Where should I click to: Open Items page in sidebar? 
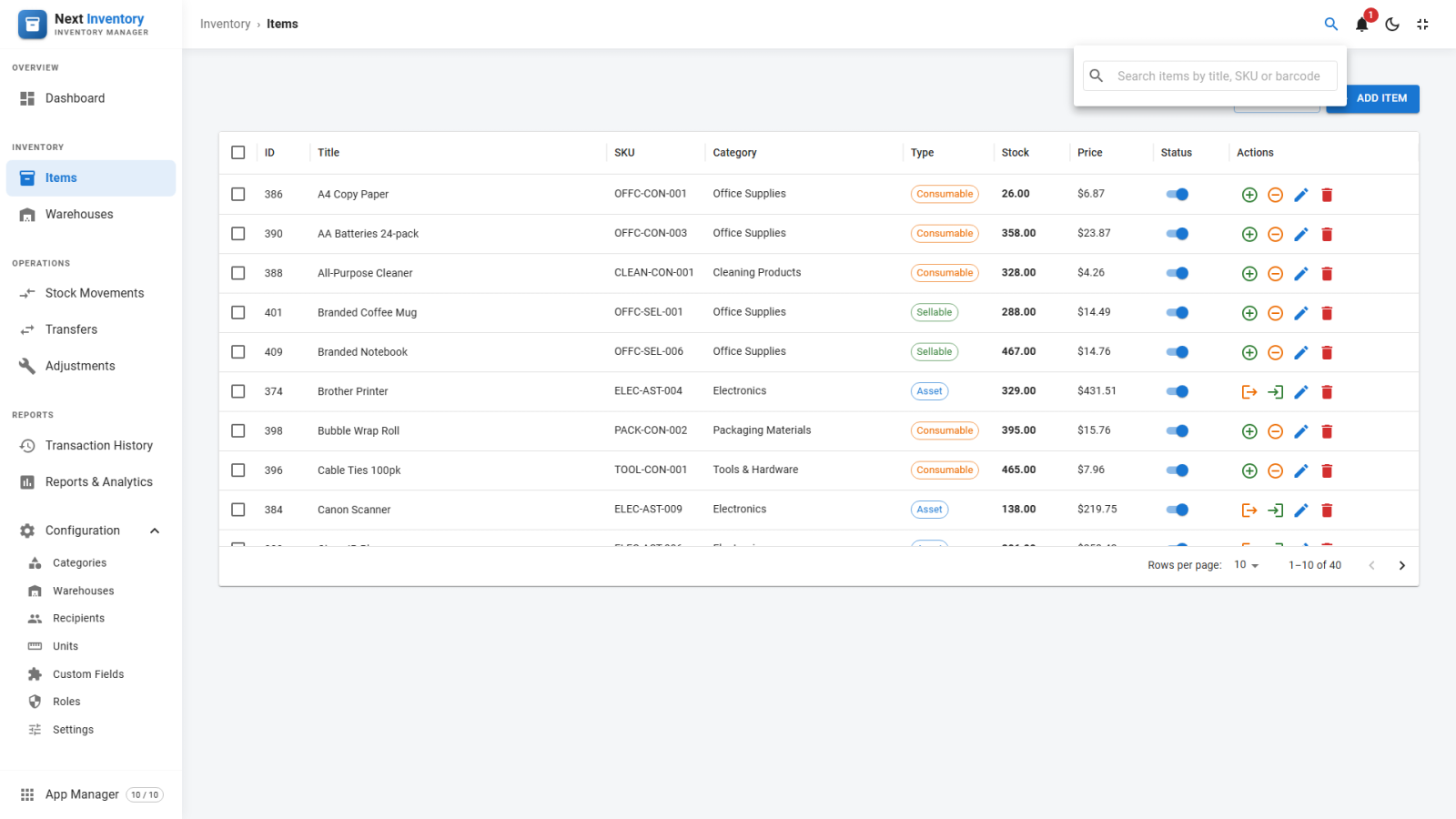coord(91,178)
